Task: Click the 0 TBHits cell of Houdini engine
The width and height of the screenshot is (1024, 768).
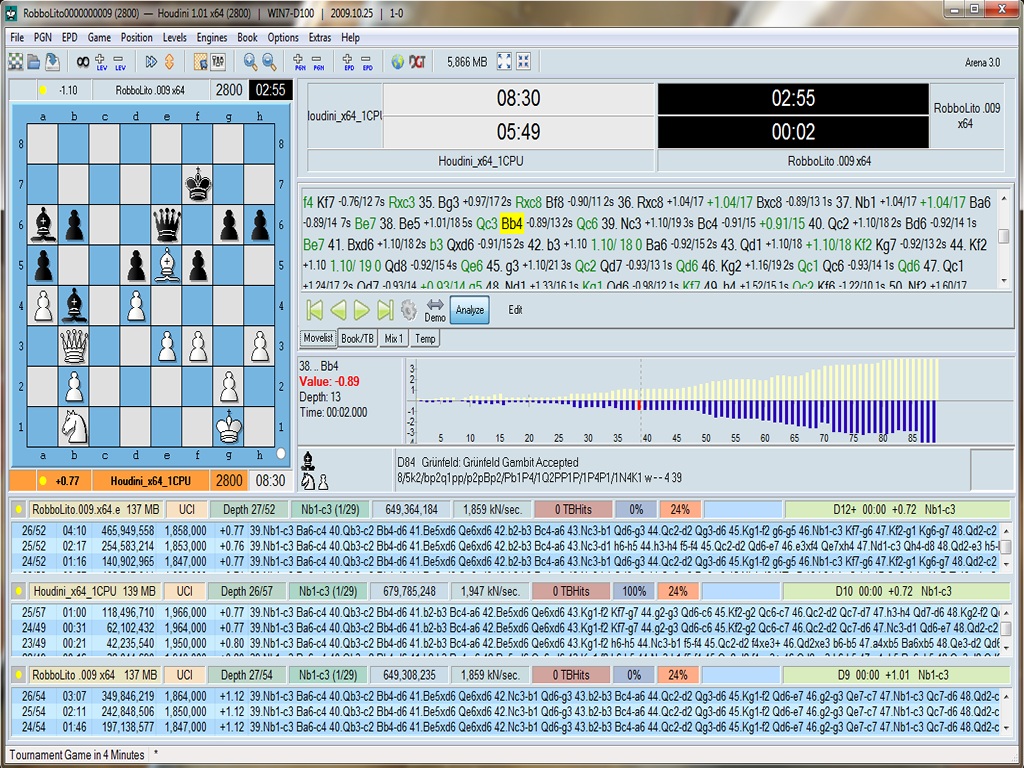Action: point(571,591)
